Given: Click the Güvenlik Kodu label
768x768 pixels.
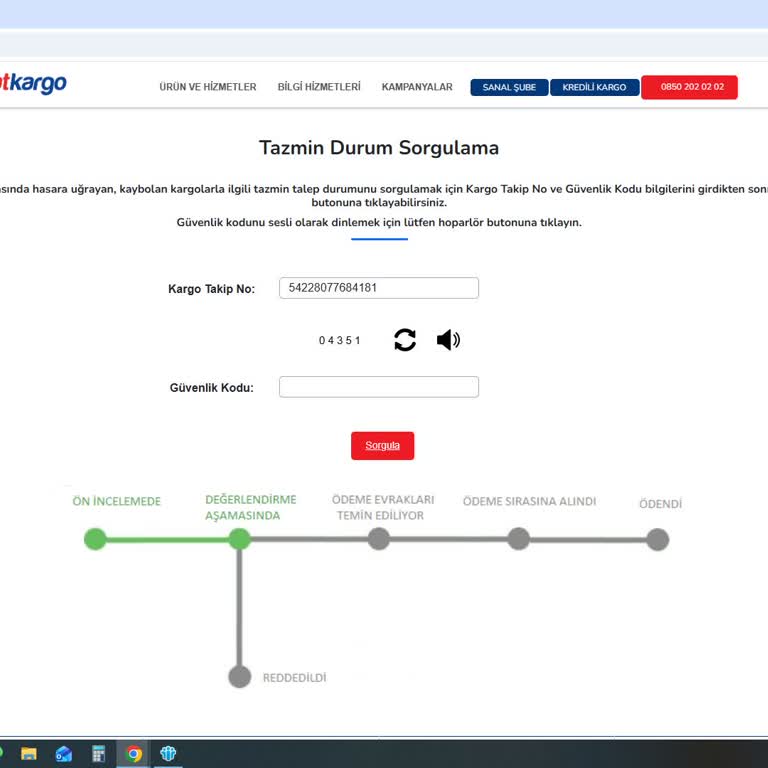Looking at the screenshot, I should click(x=212, y=387).
